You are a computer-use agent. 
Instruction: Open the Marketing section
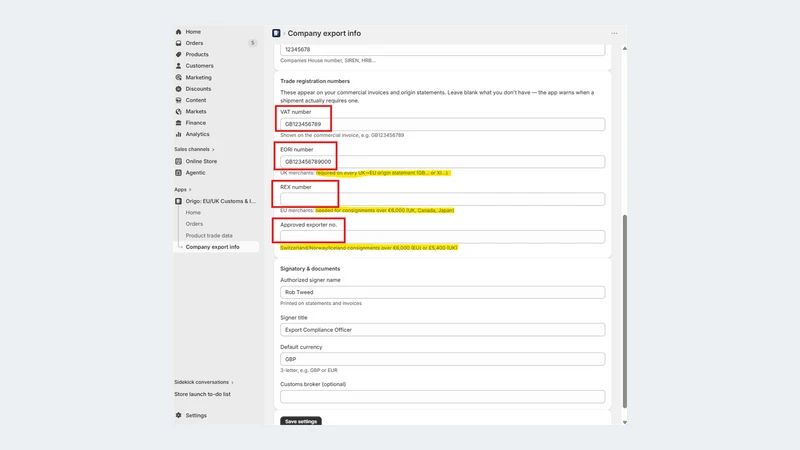198,78
